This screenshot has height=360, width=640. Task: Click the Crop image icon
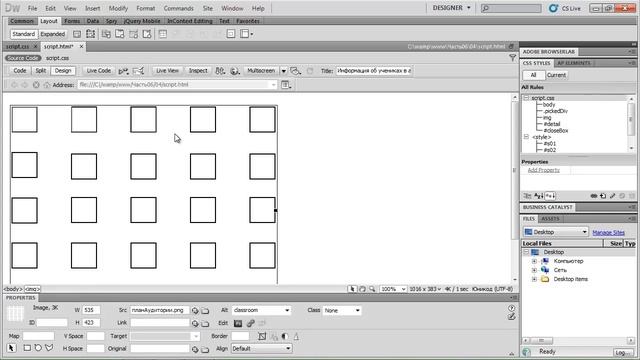(262, 336)
